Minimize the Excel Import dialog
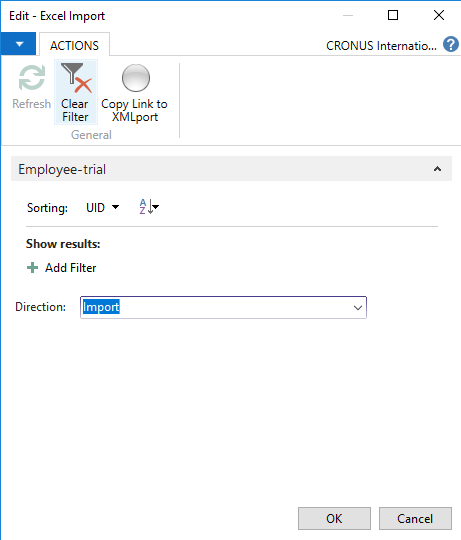 [348, 15]
